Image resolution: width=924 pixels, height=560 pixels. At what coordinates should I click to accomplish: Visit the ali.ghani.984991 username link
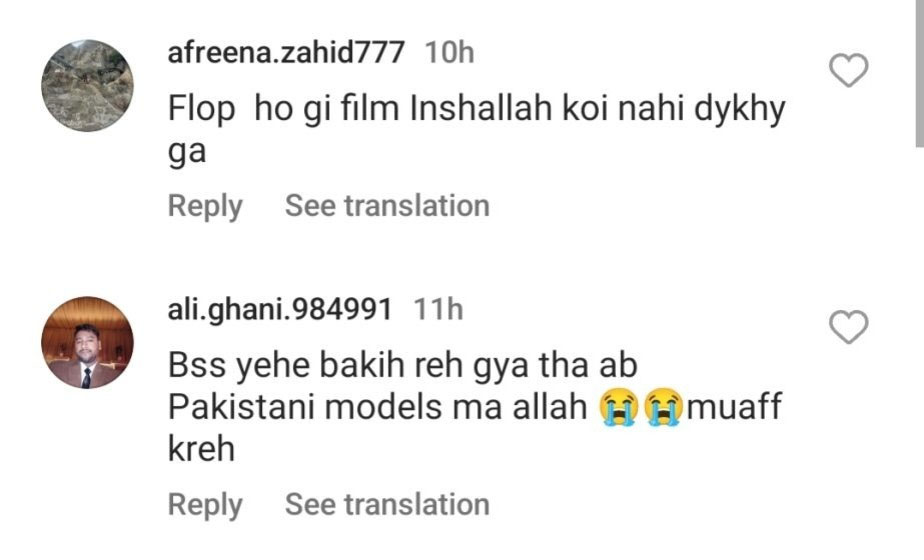pos(279,309)
